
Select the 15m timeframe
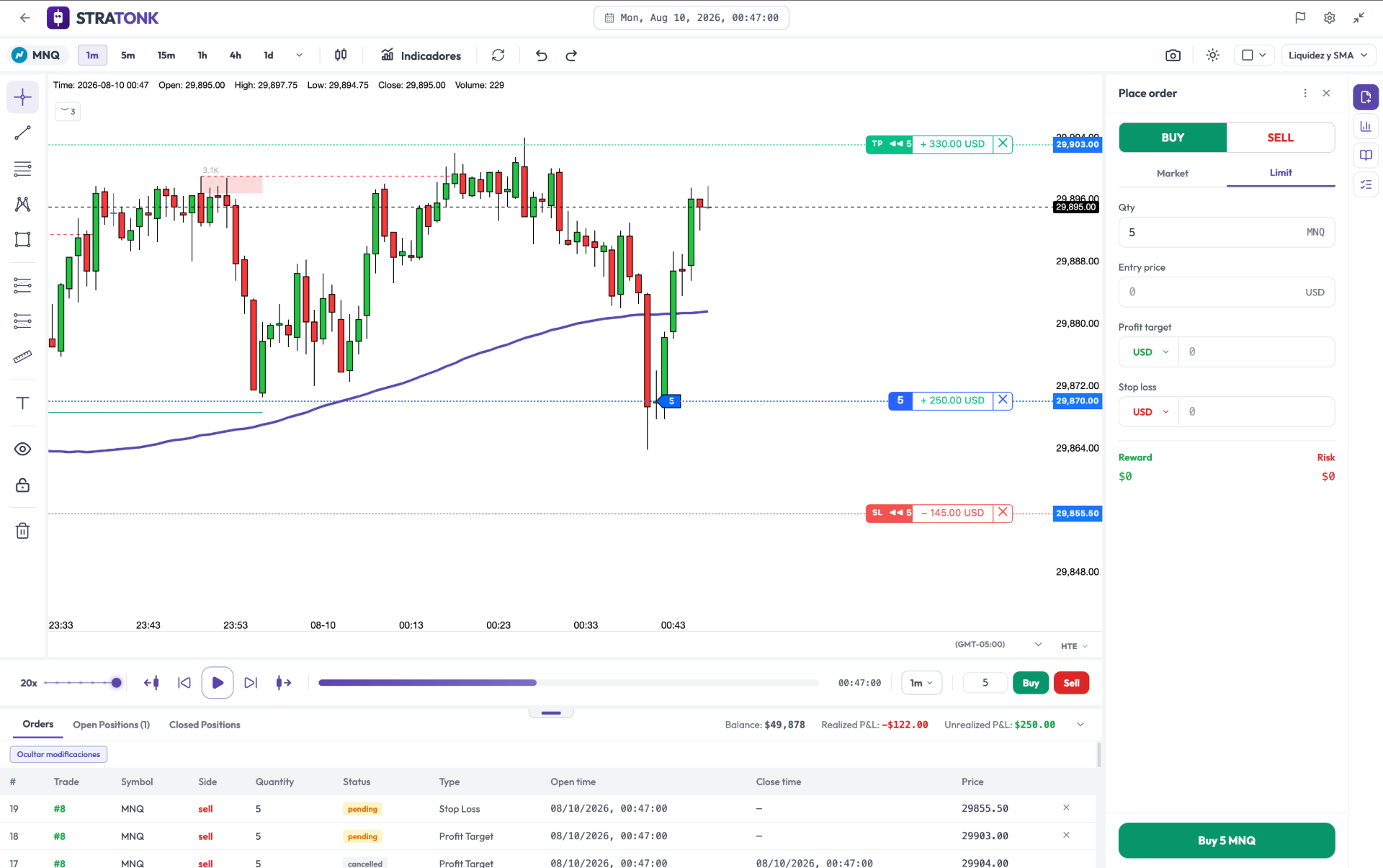(x=166, y=55)
